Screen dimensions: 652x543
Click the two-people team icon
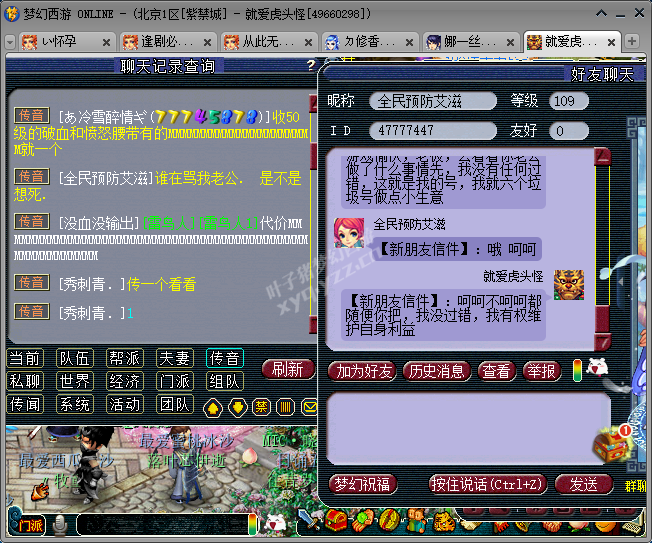[416, 521]
